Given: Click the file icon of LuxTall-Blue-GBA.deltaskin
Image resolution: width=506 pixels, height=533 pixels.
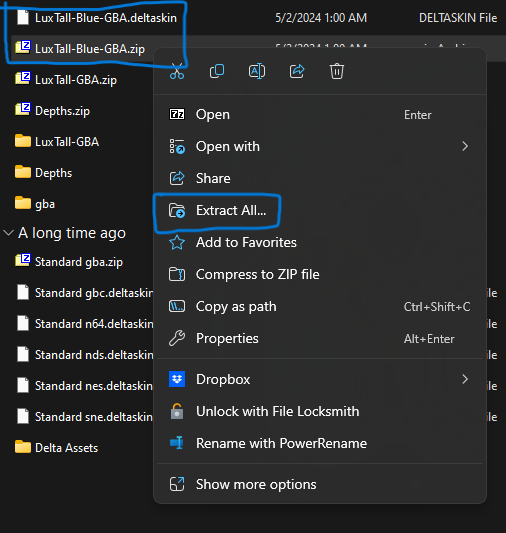Looking at the screenshot, I should (x=23, y=17).
